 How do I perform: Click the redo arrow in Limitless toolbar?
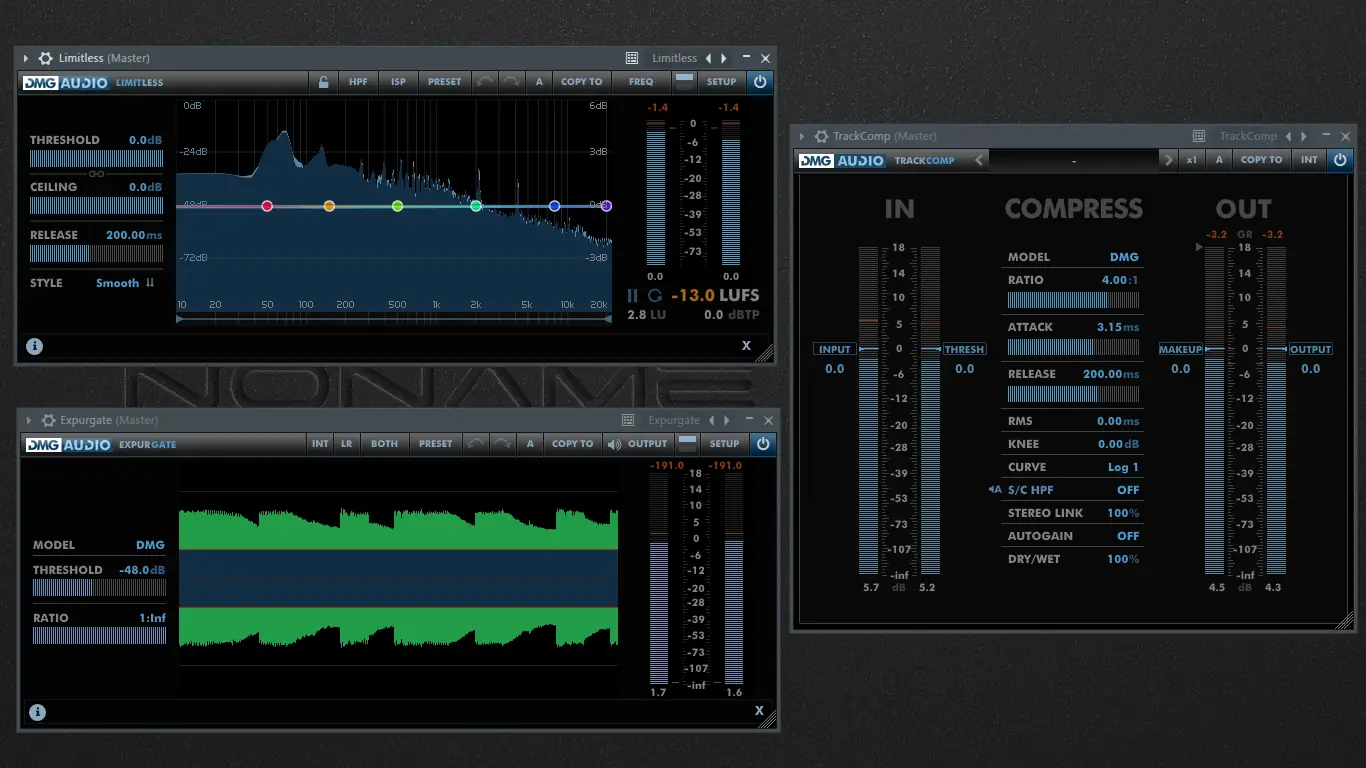(511, 82)
